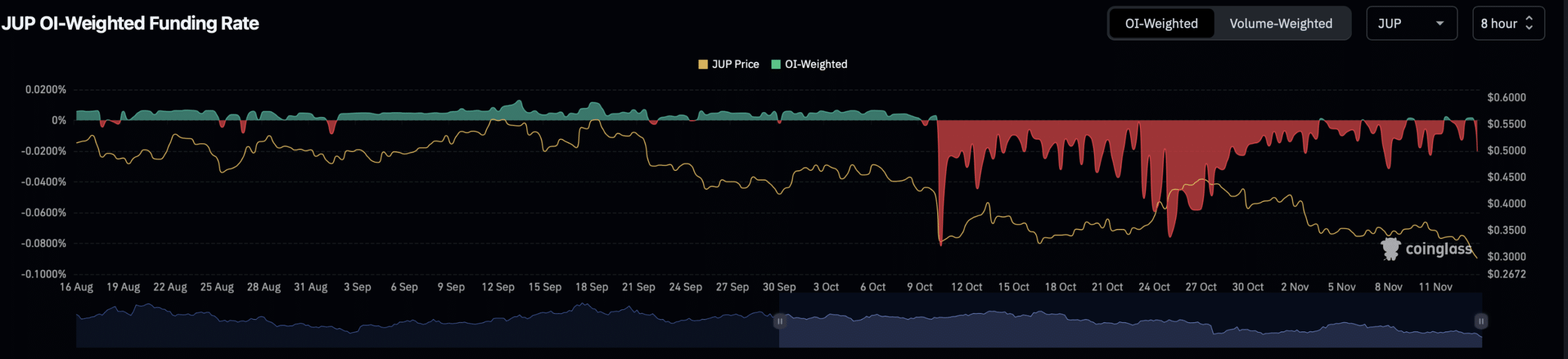This screenshot has width=1568, height=359.
Task: Click the 0% funding rate axis label
Action: [x=59, y=120]
